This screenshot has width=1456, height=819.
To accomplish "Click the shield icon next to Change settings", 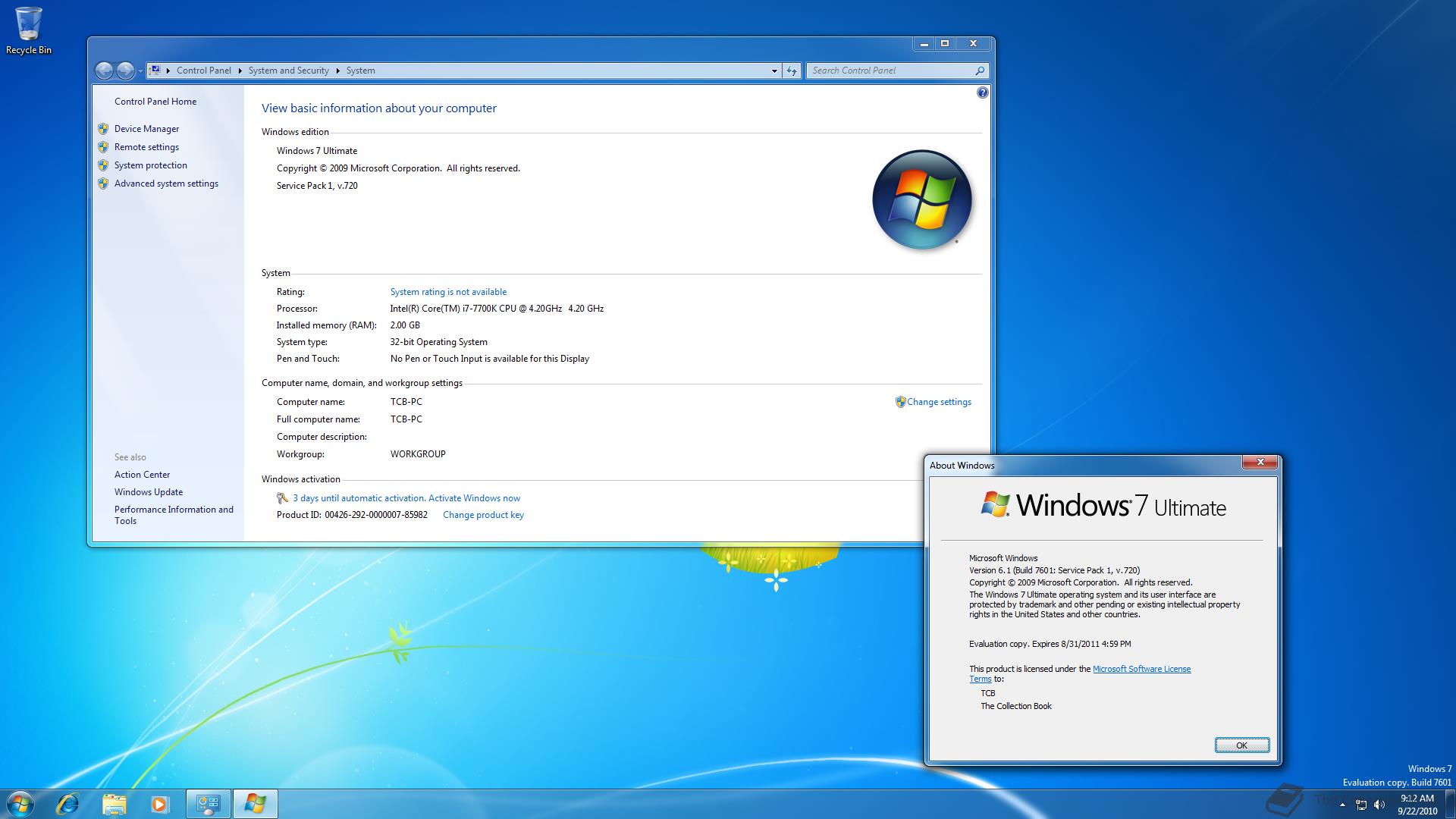I will coord(900,402).
